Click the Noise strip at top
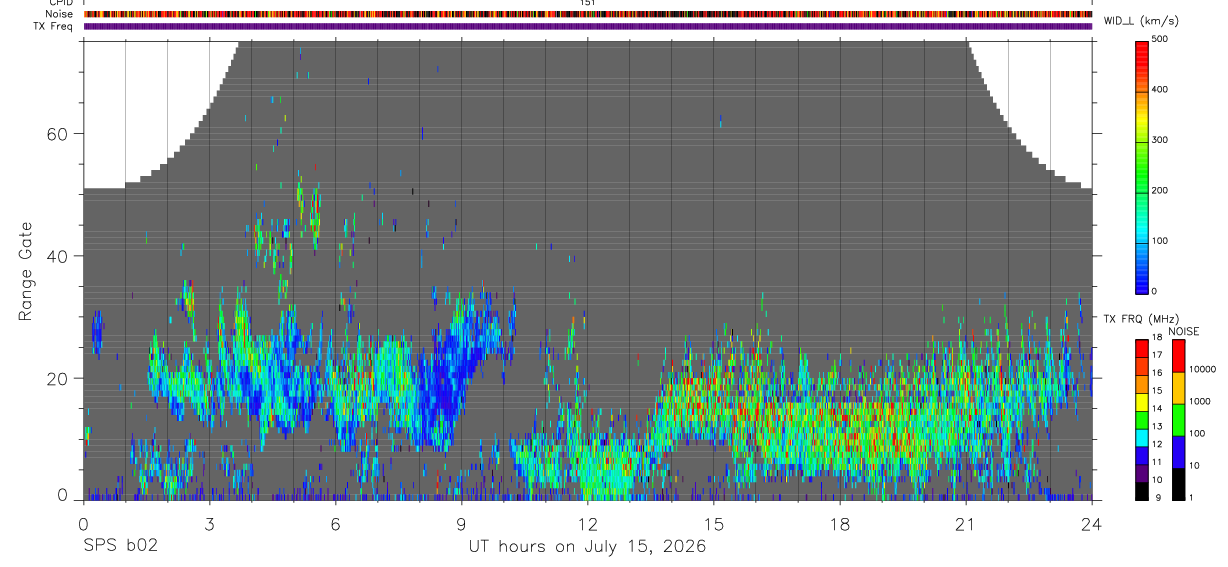1228x567 pixels. [588, 14]
